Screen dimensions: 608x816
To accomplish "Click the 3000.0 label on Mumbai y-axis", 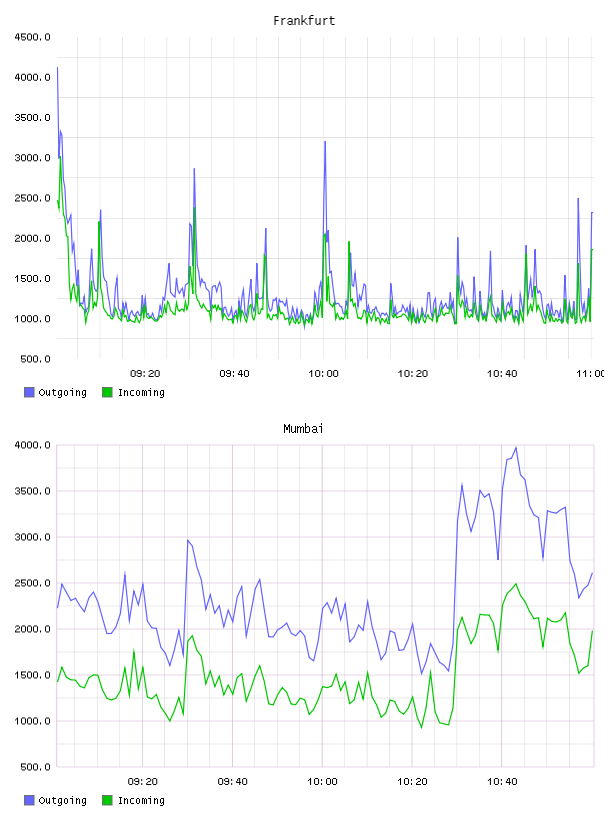I will pos(32,537).
